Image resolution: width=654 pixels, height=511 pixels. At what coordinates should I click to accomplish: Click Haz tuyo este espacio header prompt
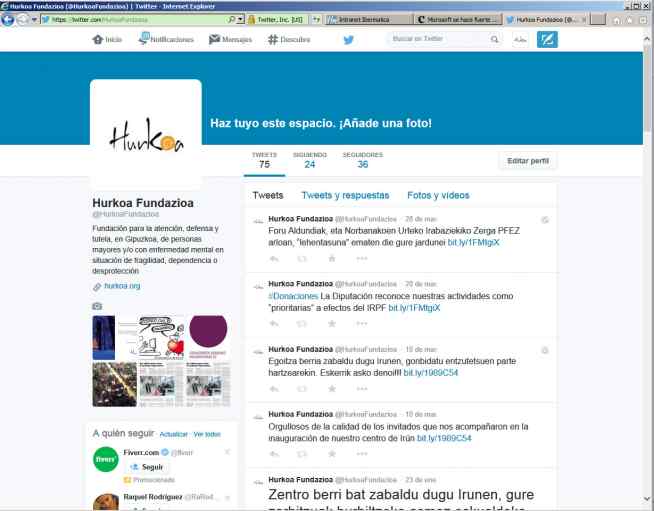tap(321, 123)
